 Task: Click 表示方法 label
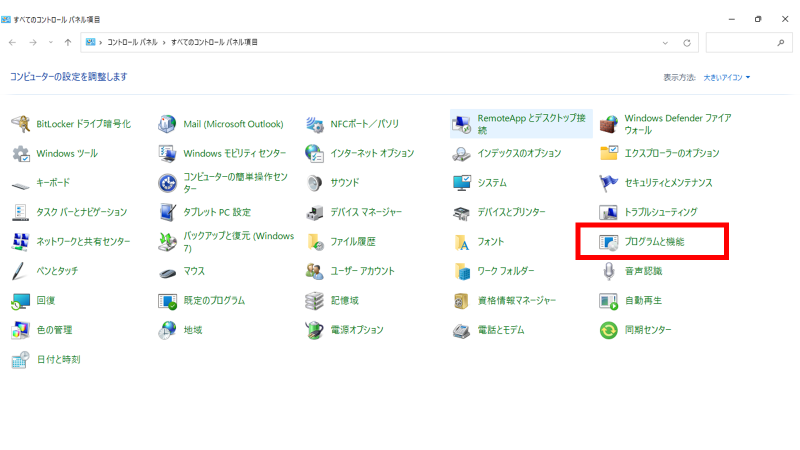pyautogui.click(x=680, y=78)
